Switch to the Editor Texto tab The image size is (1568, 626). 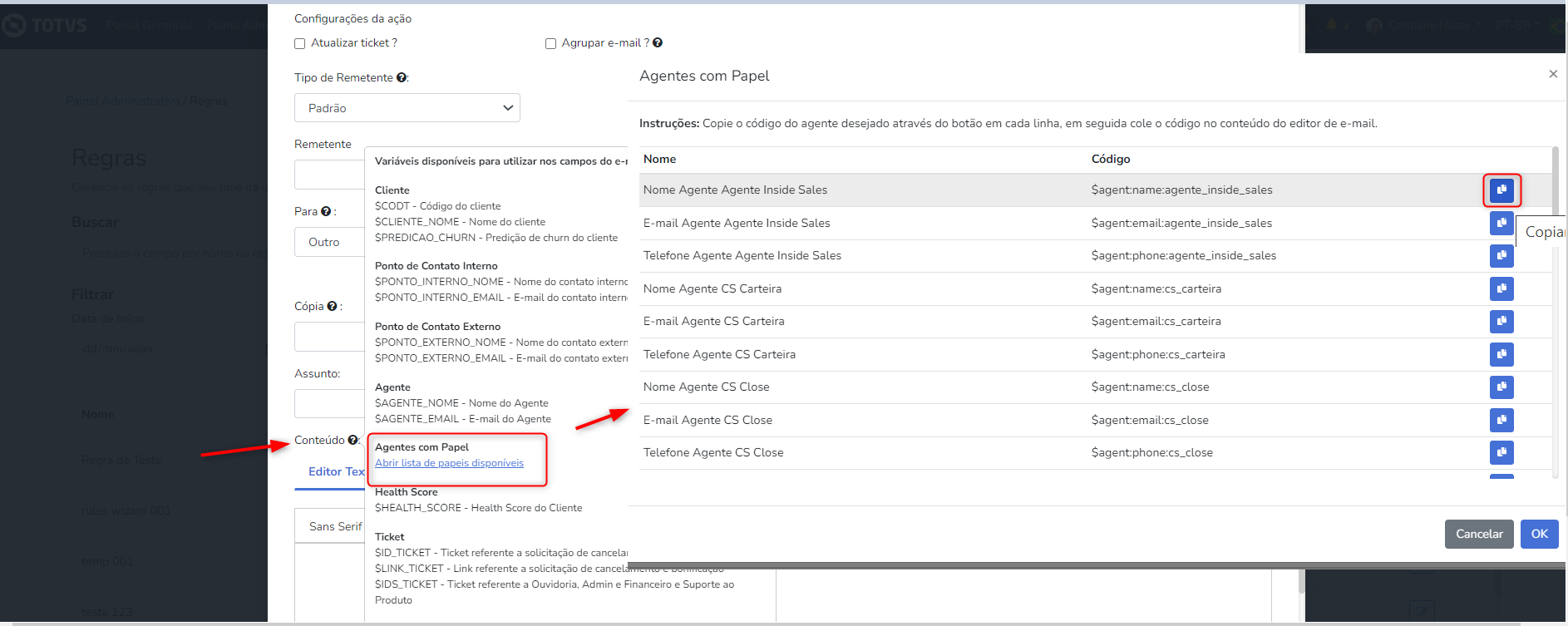point(335,471)
